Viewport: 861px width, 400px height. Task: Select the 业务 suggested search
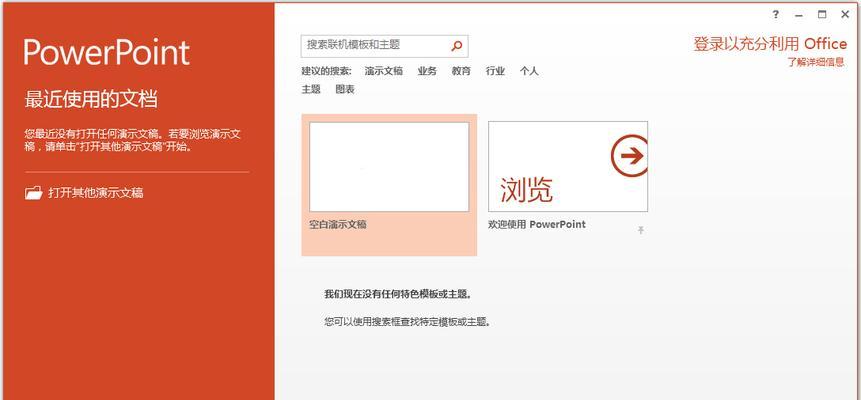[427, 71]
